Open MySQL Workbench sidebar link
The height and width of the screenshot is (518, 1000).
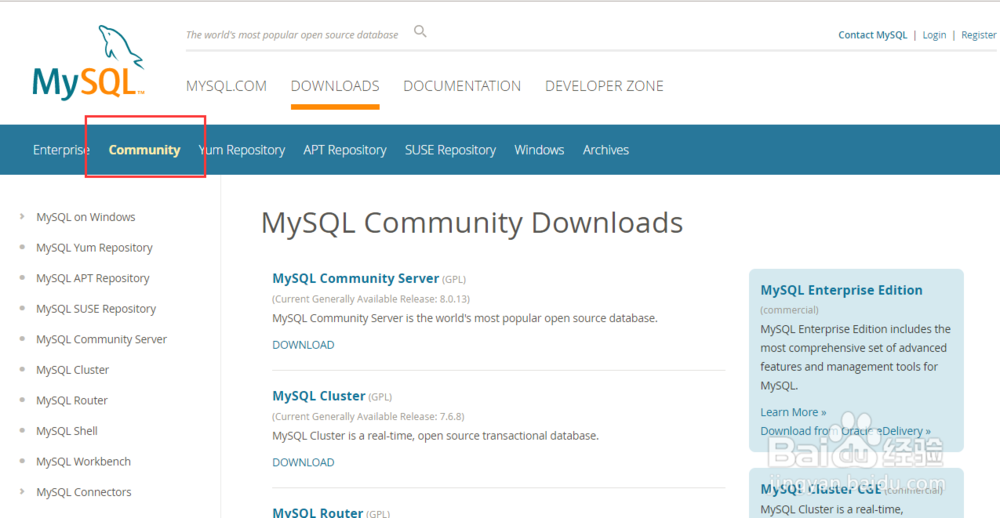click(x=84, y=461)
